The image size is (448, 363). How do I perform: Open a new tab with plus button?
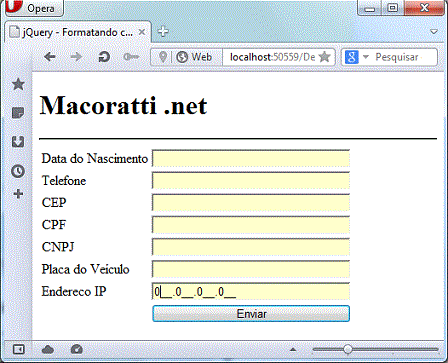[x=163, y=31]
